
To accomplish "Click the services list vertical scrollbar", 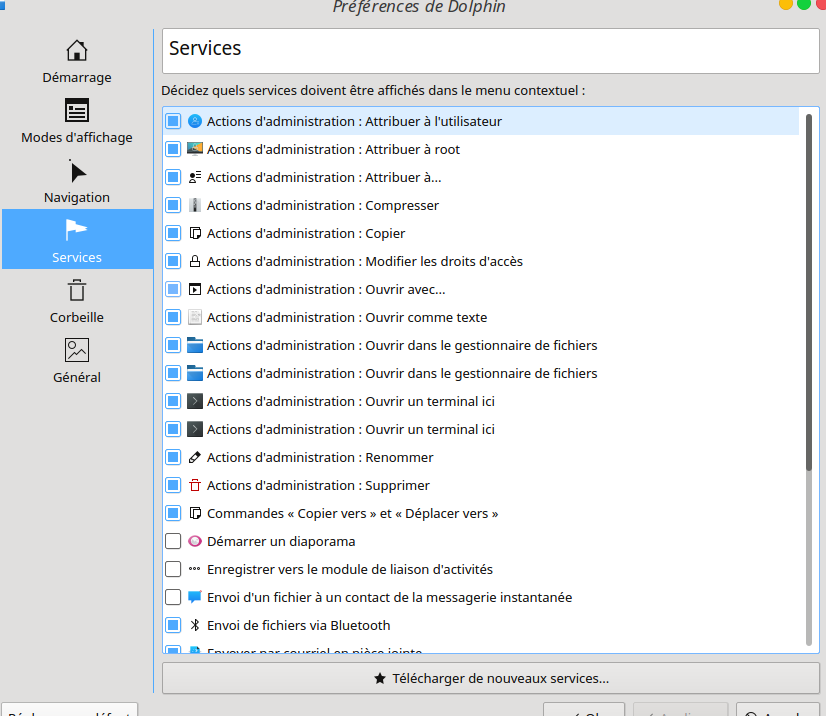I will 808,380.
